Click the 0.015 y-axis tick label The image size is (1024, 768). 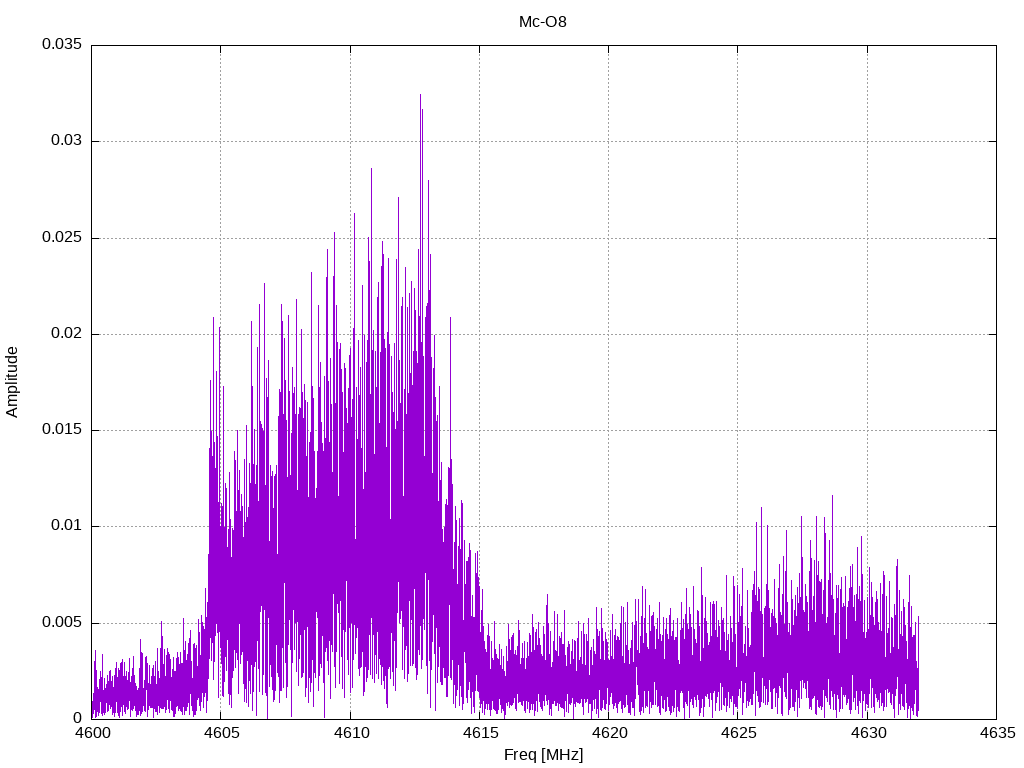[x=61, y=430]
